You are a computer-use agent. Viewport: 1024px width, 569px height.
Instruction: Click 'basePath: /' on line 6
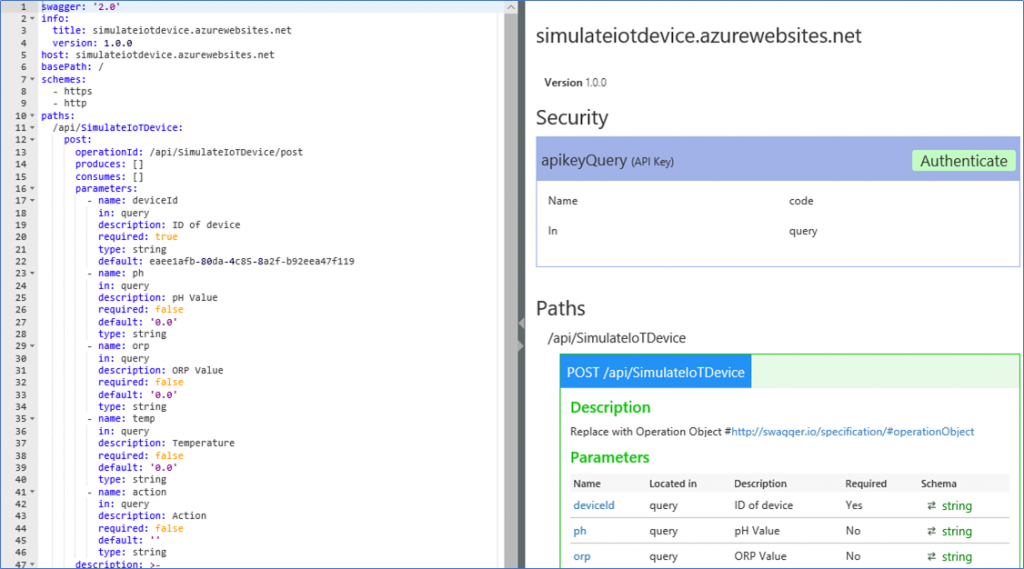(x=72, y=67)
